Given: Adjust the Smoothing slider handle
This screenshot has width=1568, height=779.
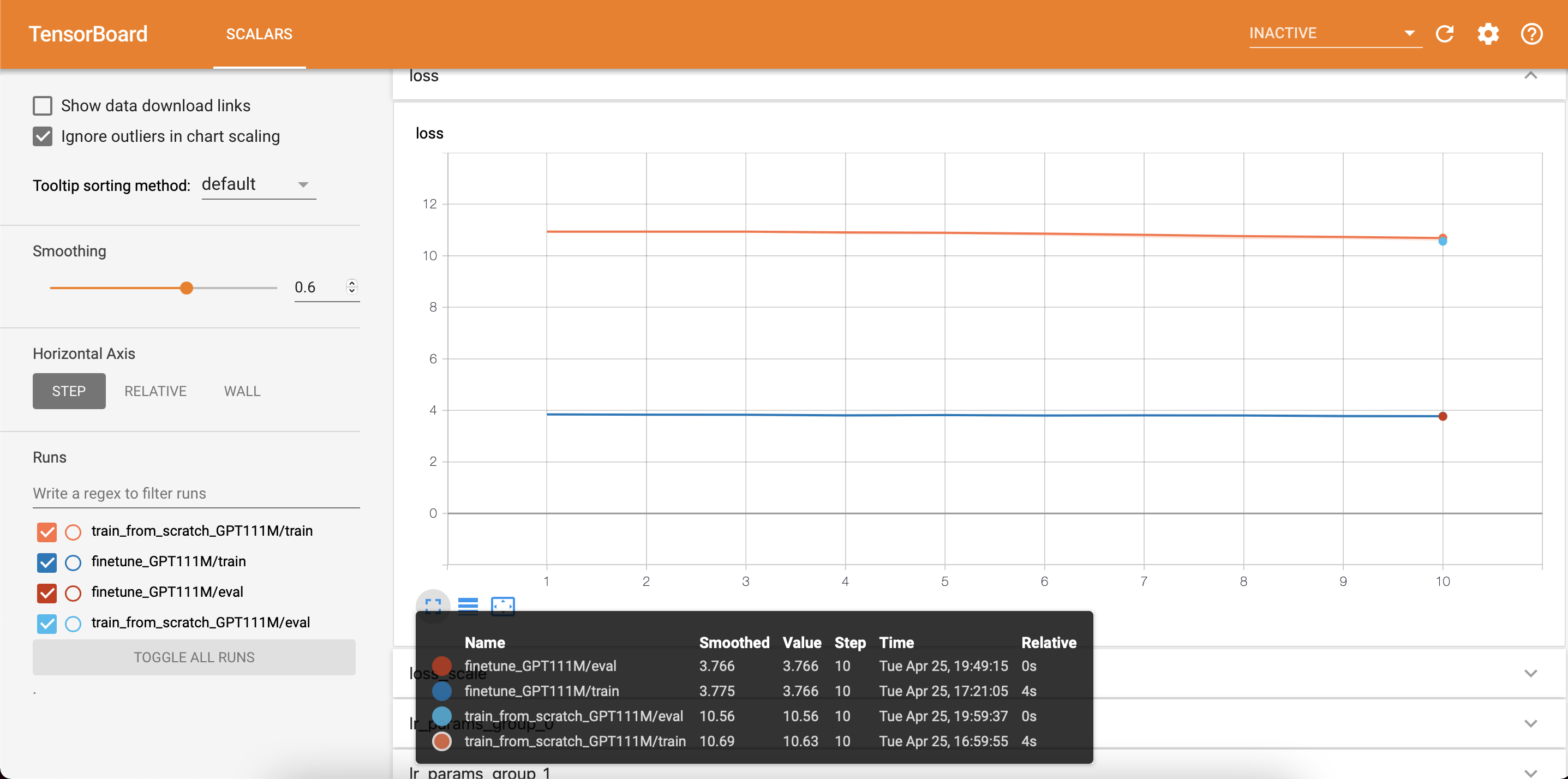Looking at the screenshot, I should (x=187, y=288).
